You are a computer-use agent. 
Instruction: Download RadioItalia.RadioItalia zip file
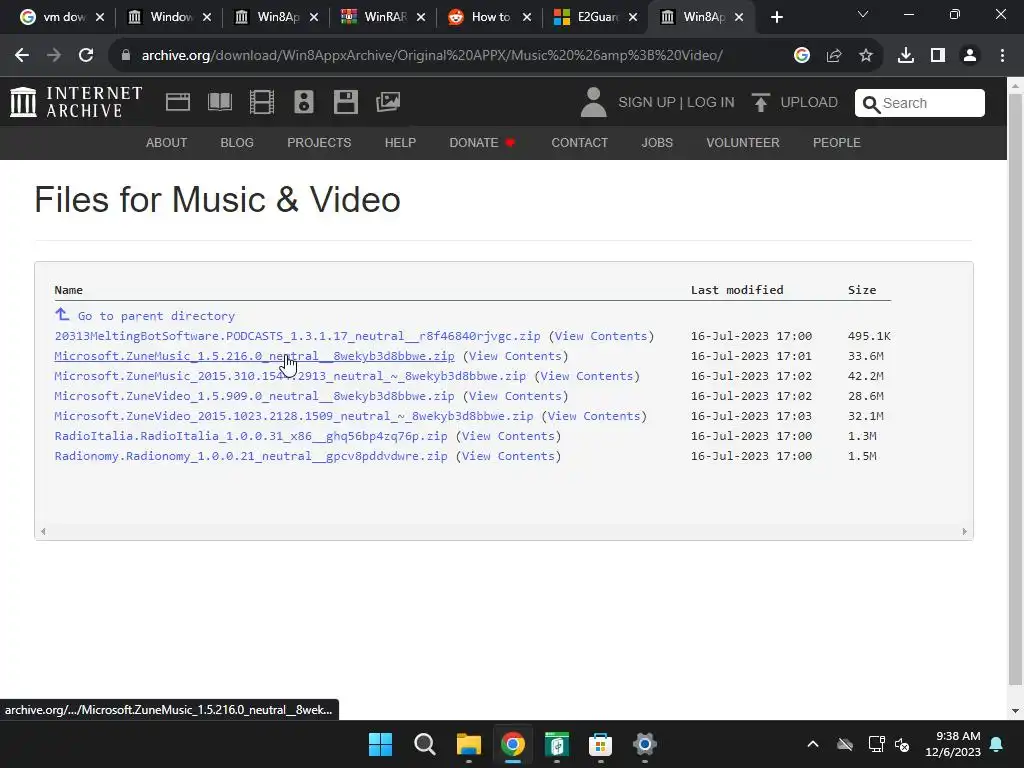tap(251, 436)
